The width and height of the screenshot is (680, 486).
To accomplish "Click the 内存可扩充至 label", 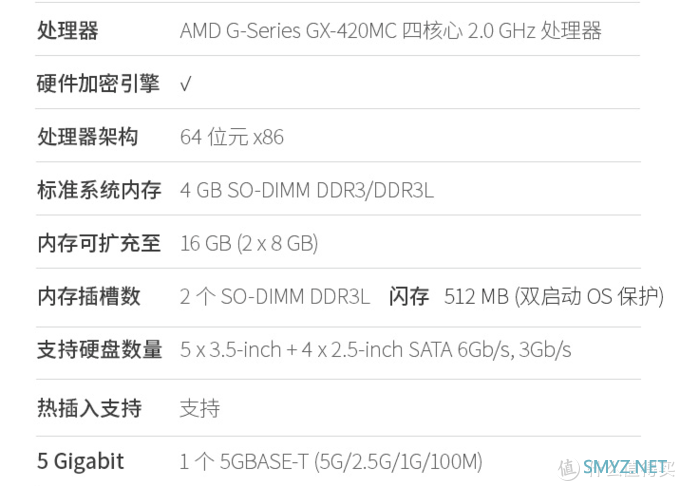I will coord(99,243).
